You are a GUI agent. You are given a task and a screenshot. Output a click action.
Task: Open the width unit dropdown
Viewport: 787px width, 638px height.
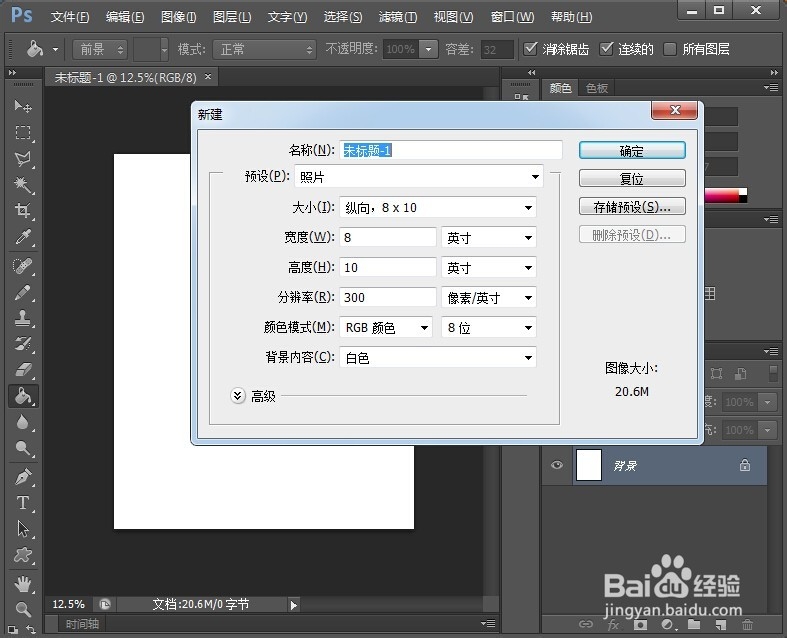[x=488, y=237]
